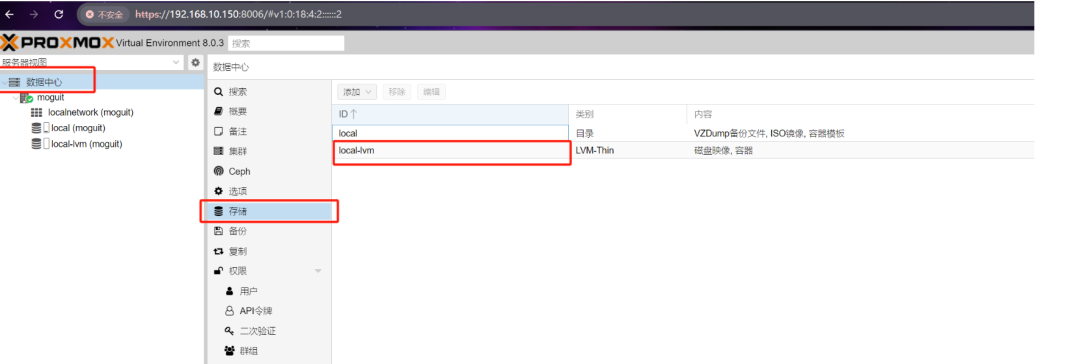Click the browser forward arrow

tap(34, 14)
